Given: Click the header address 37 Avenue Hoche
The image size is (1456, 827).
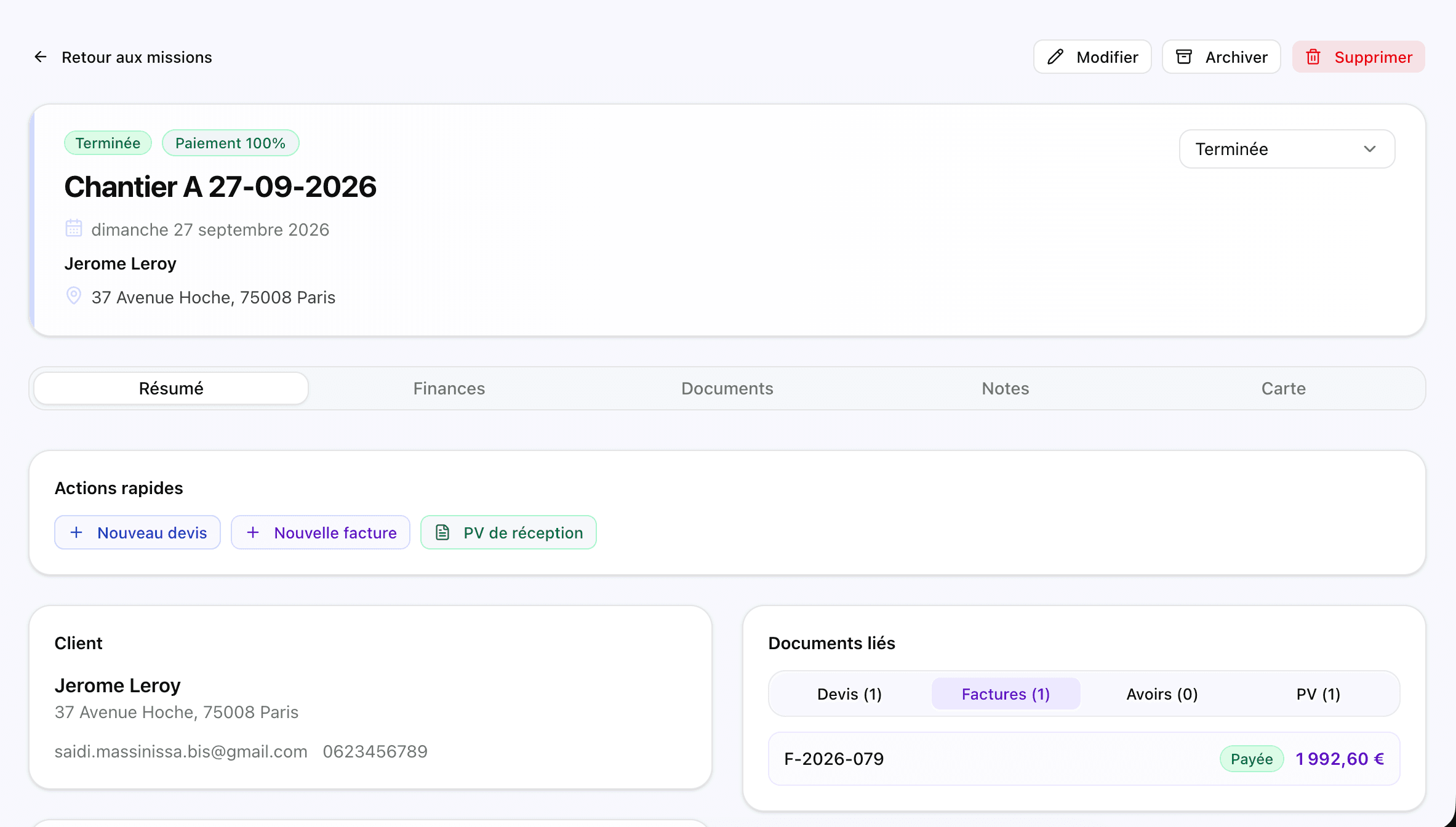Looking at the screenshot, I should click(214, 297).
